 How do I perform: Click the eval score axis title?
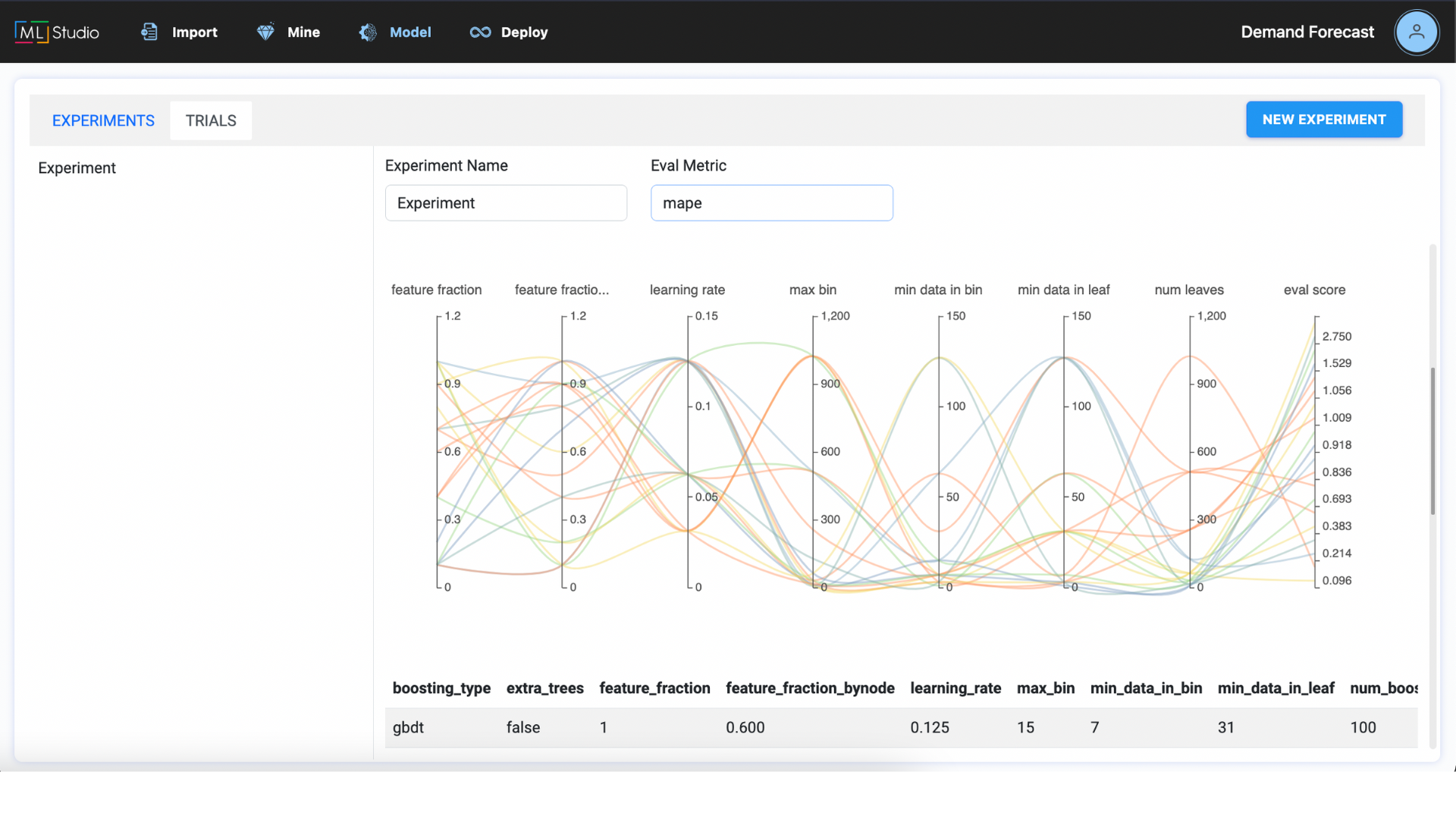(x=1314, y=290)
